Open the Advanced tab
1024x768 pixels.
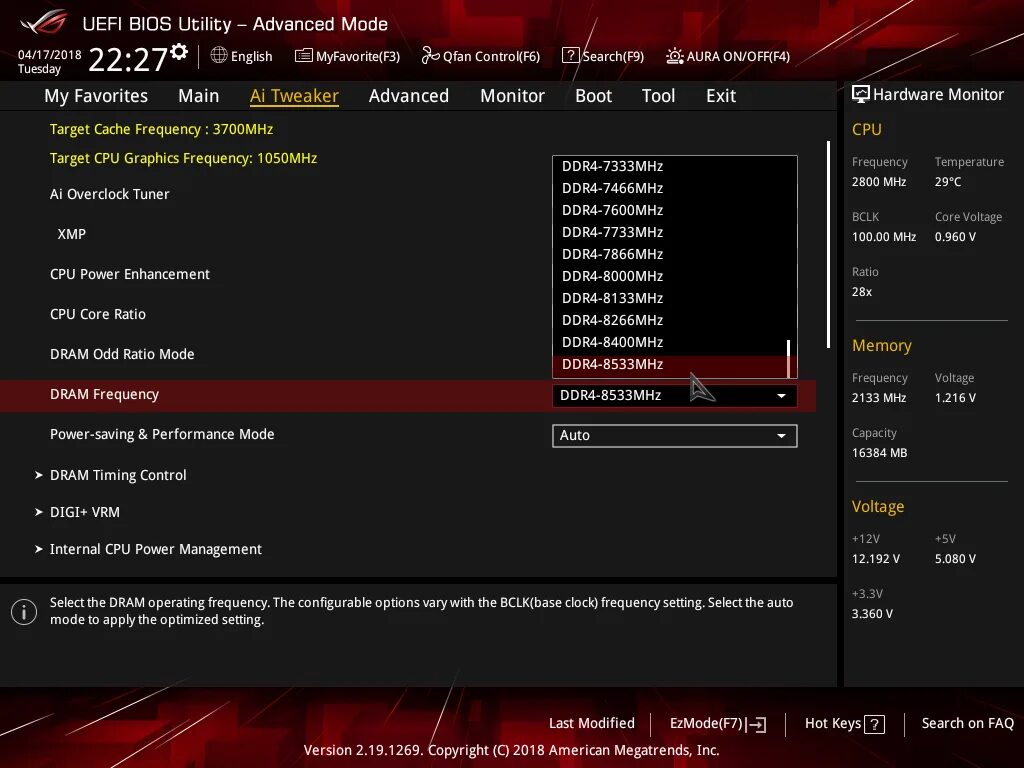coord(409,96)
